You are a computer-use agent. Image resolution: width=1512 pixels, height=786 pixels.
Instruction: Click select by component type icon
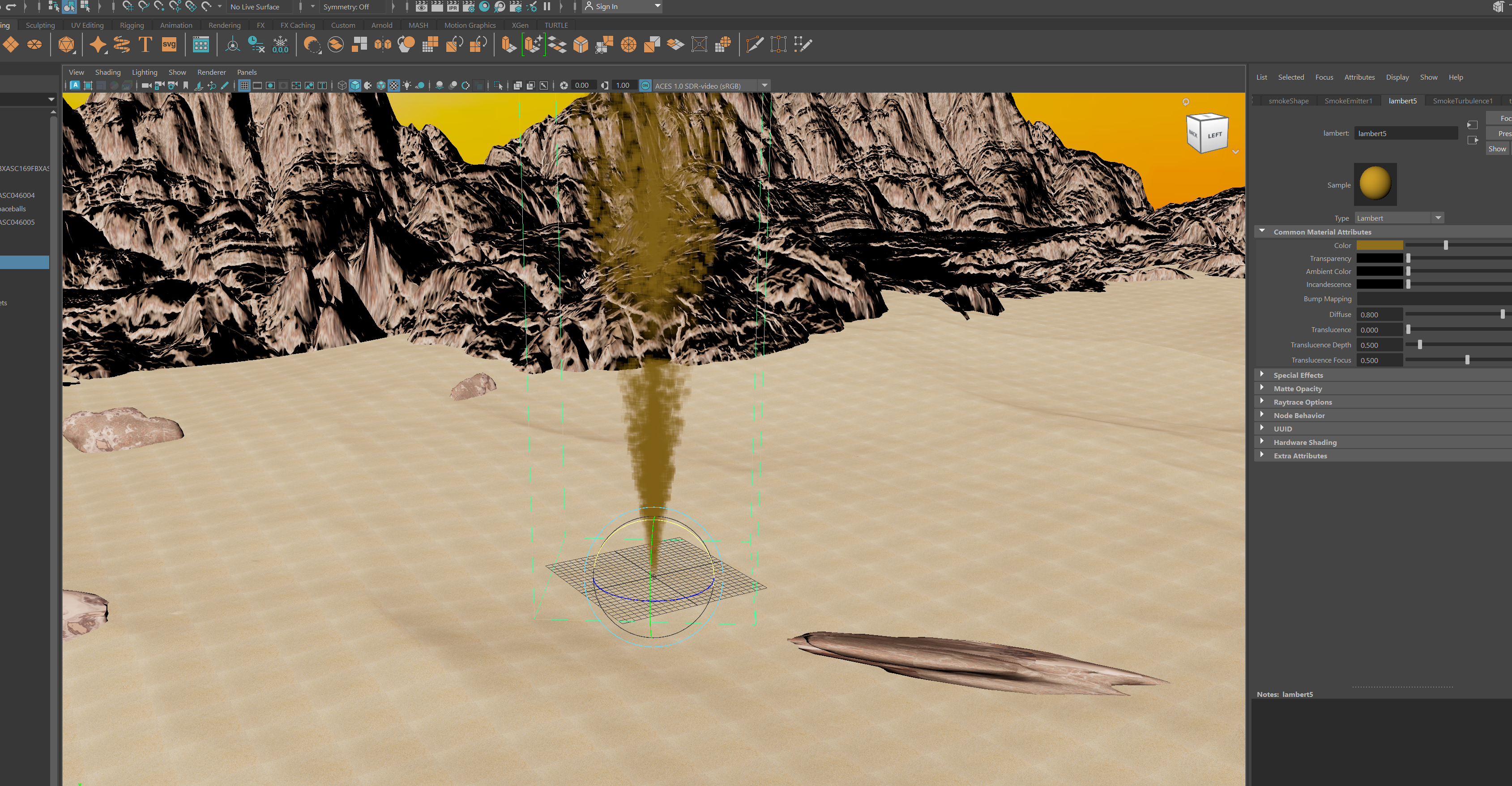(x=85, y=6)
